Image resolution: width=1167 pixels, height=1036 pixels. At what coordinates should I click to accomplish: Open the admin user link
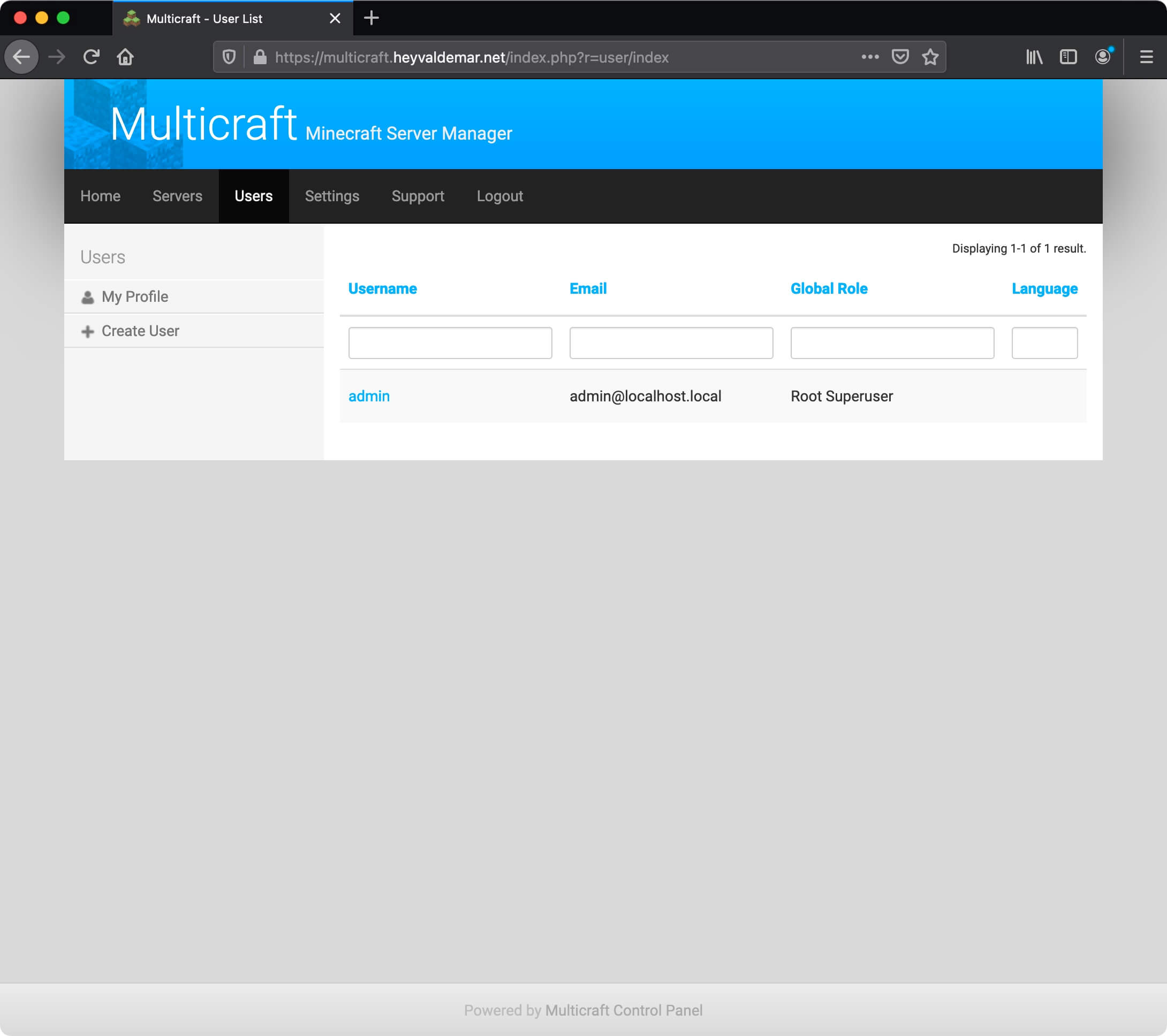(x=369, y=396)
